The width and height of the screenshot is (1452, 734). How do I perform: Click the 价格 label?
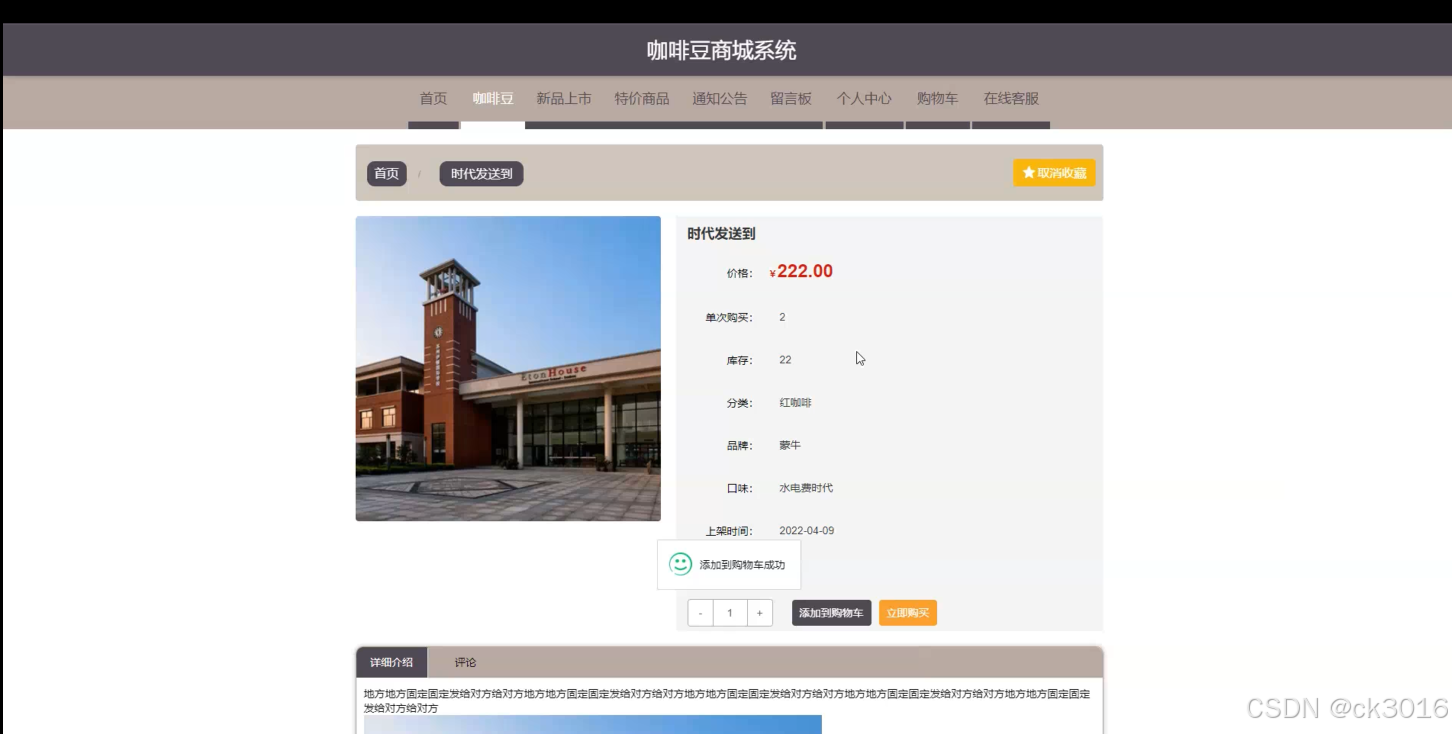(x=740, y=273)
